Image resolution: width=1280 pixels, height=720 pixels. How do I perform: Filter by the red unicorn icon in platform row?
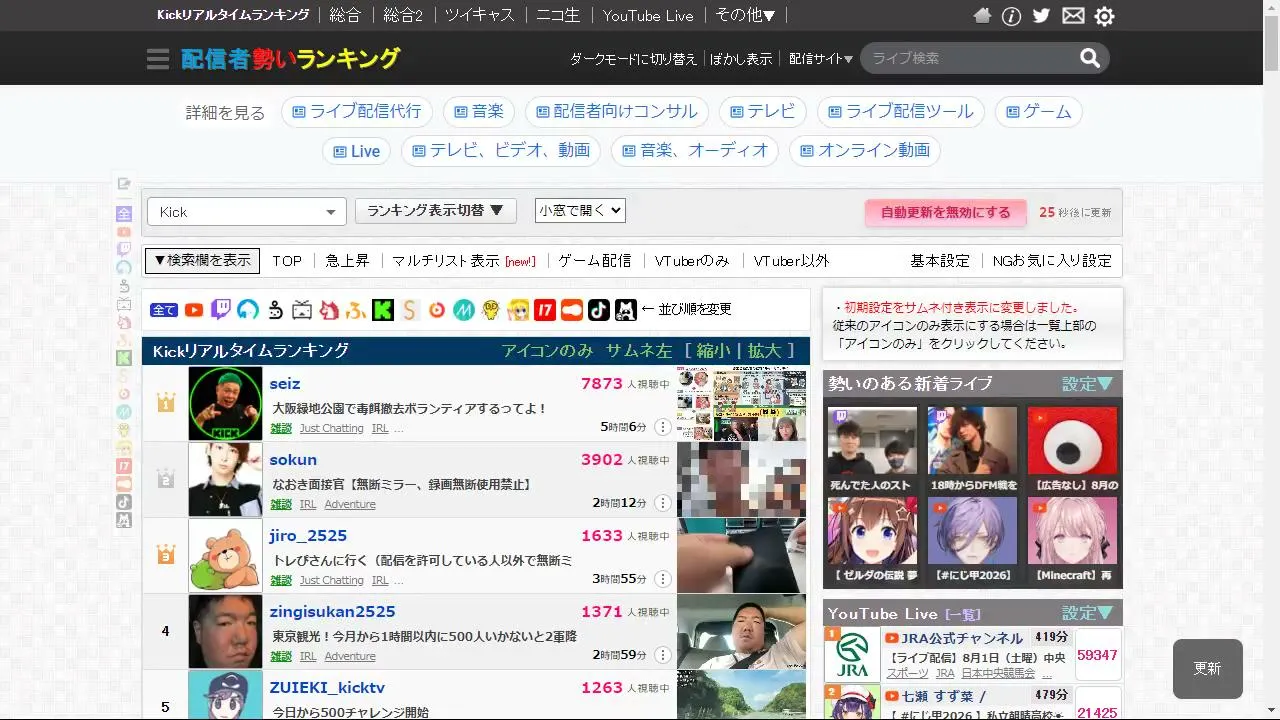(x=329, y=310)
